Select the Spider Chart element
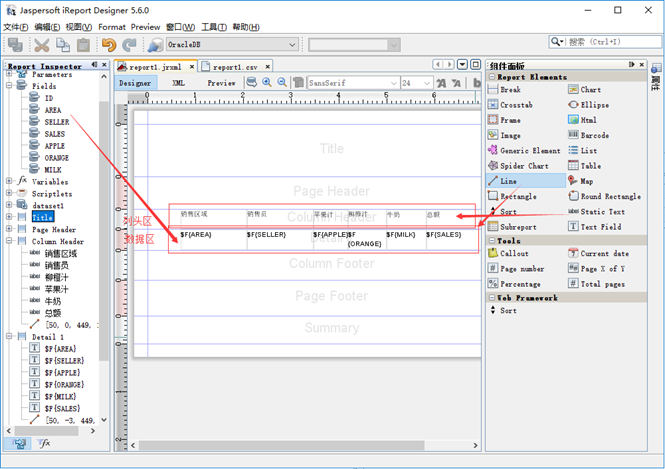 [524, 166]
